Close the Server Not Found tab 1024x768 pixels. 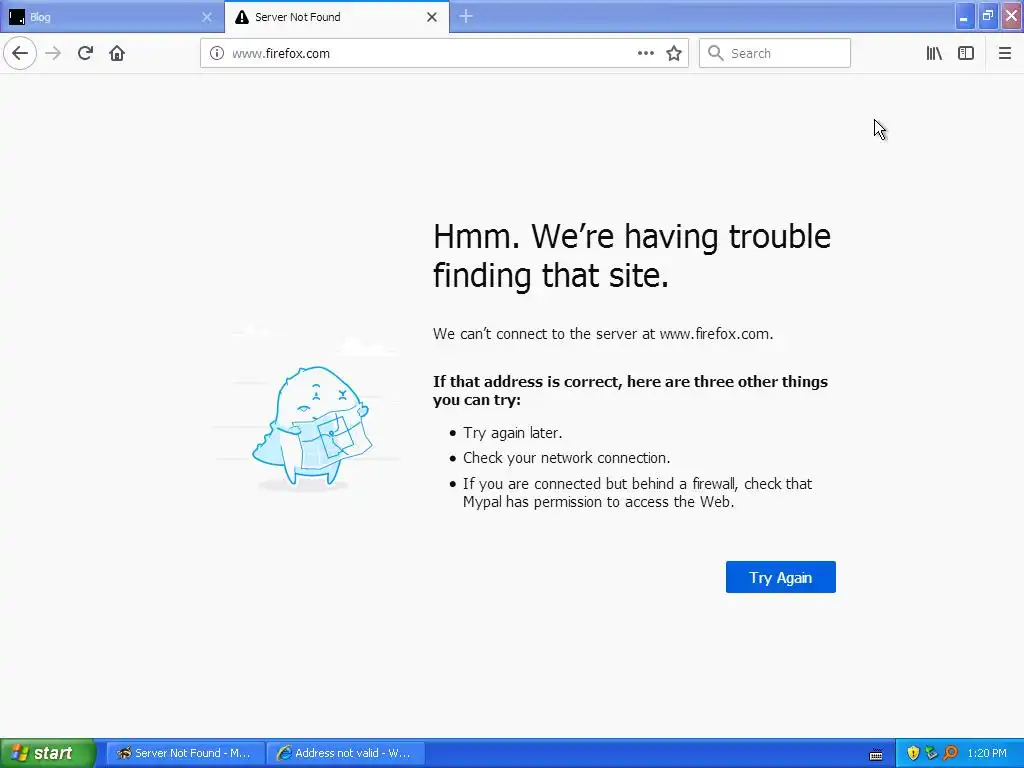coord(432,18)
